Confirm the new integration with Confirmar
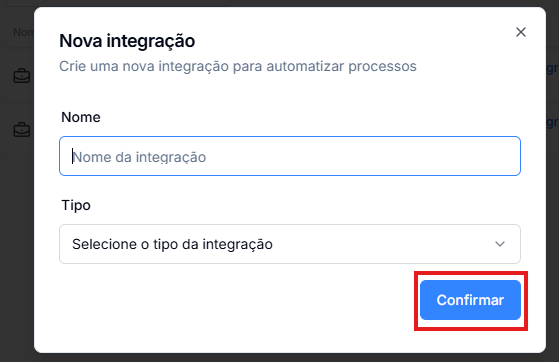This screenshot has width=559, height=362. 470,300
